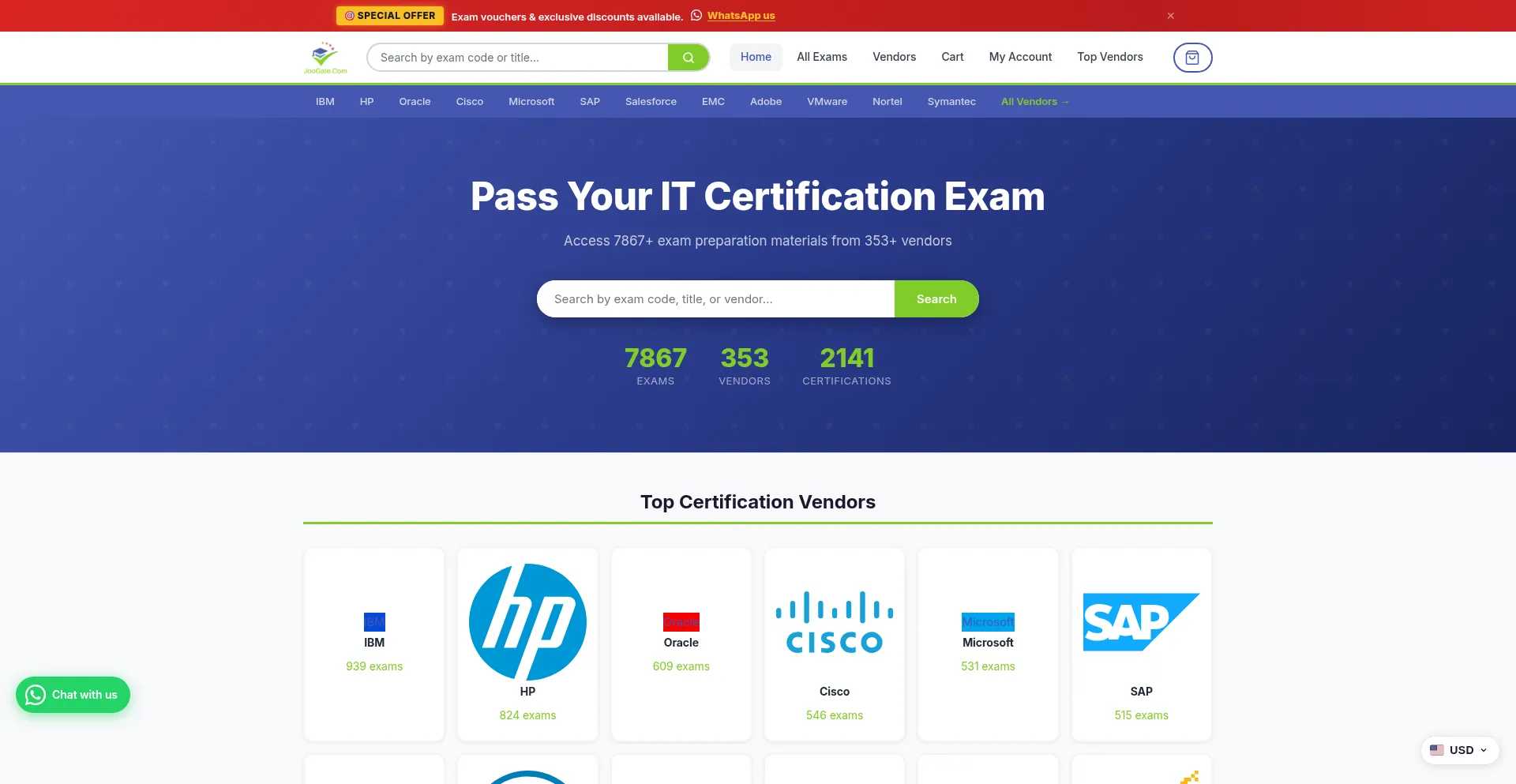This screenshot has width=1516, height=784.
Task: Click the Top Certification Vendors heading
Action: (758, 502)
